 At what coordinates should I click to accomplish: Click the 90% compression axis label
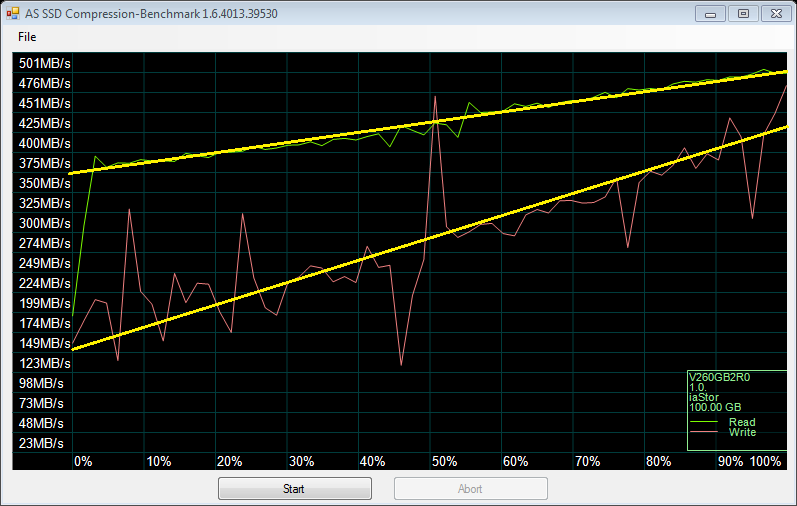coord(730,462)
